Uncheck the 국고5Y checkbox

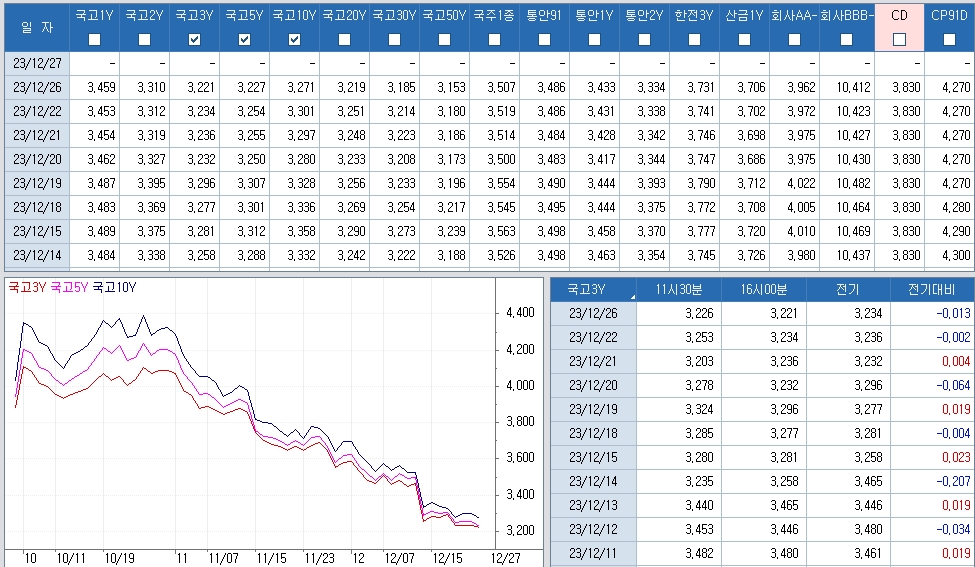coord(244,40)
